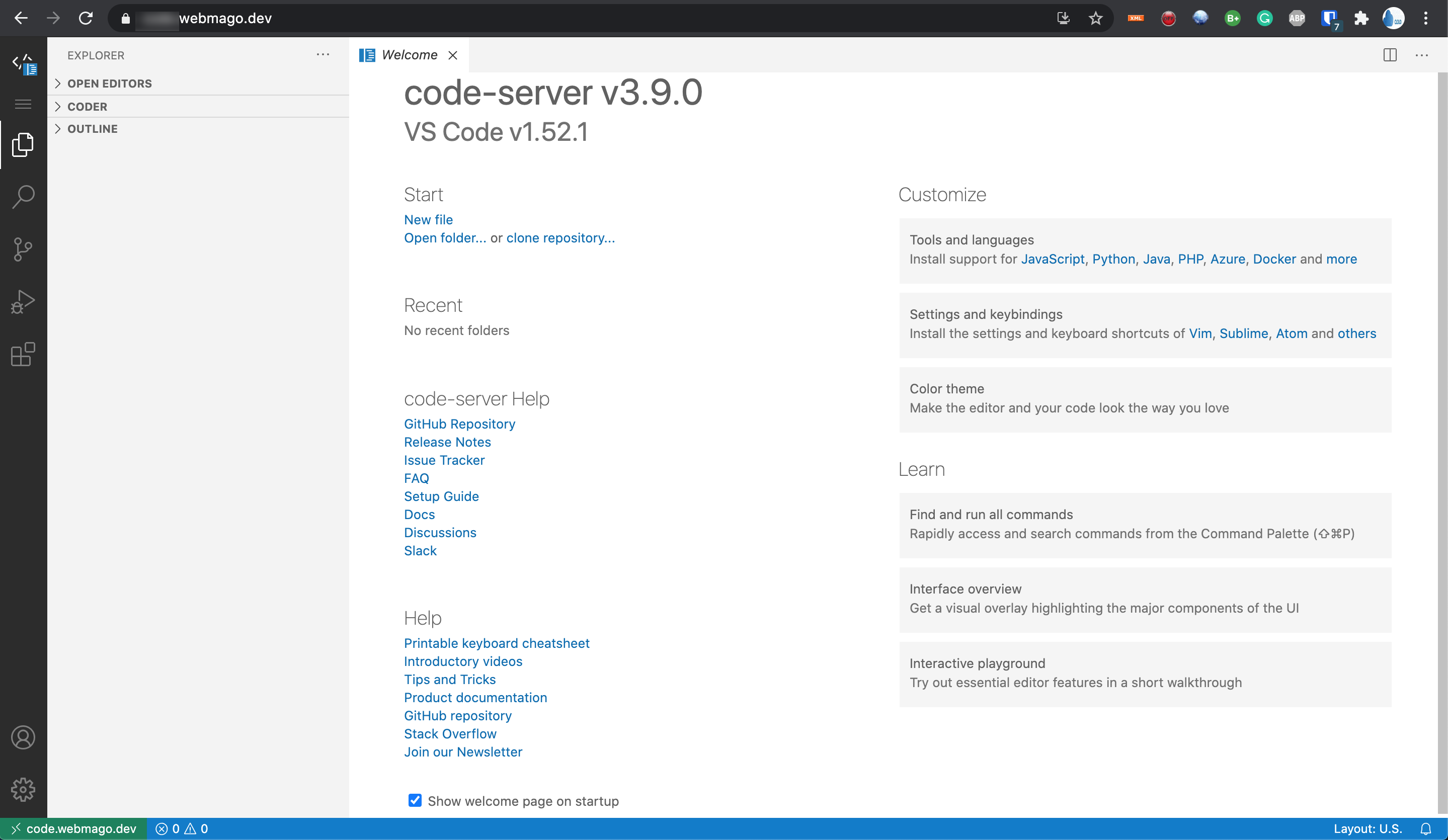1448x840 pixels.
Task: Open clone repository link
Action: point(561,238)
